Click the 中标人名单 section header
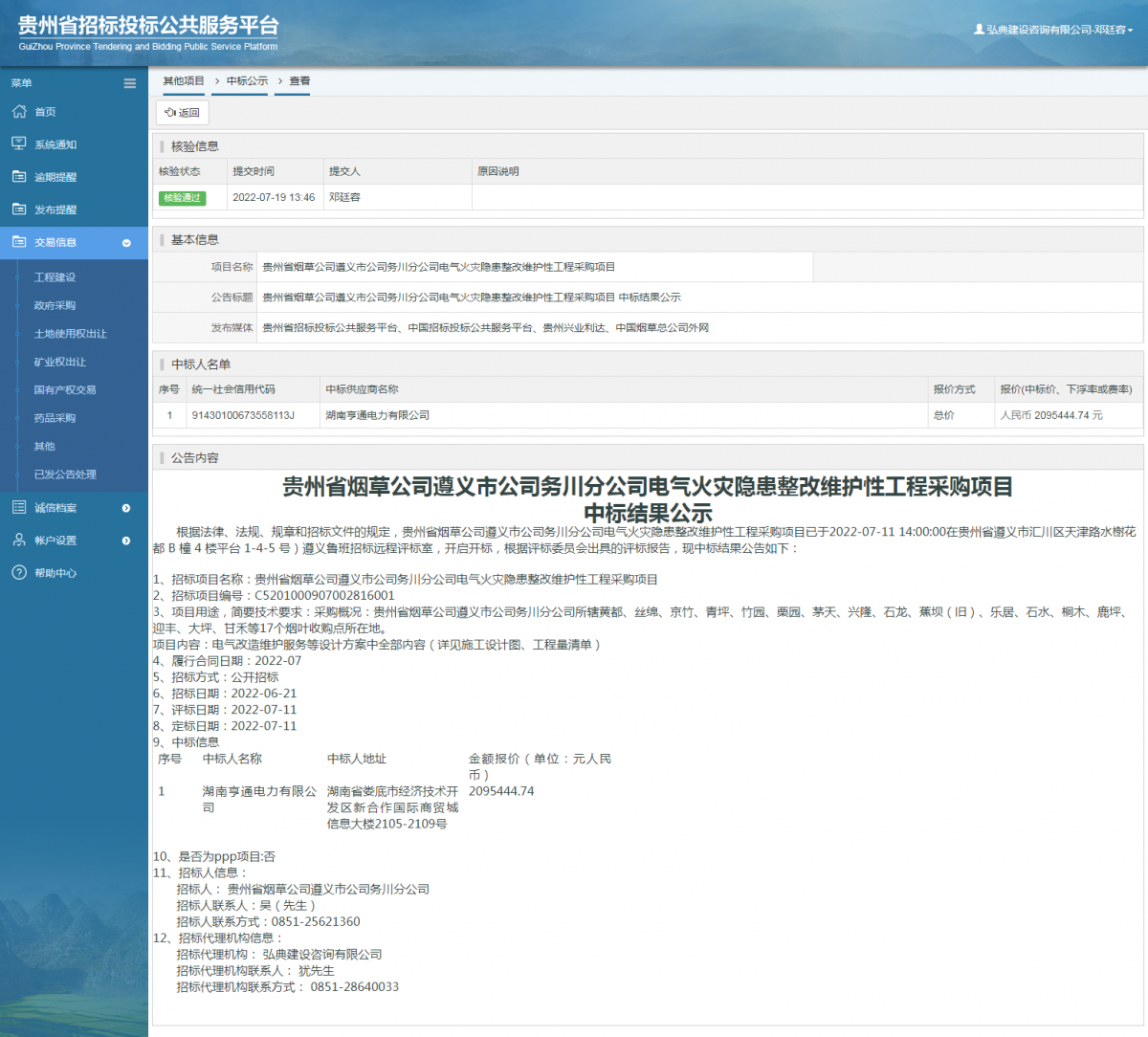The width and height of the screenshot is (1148, 1037). (201, 364)
